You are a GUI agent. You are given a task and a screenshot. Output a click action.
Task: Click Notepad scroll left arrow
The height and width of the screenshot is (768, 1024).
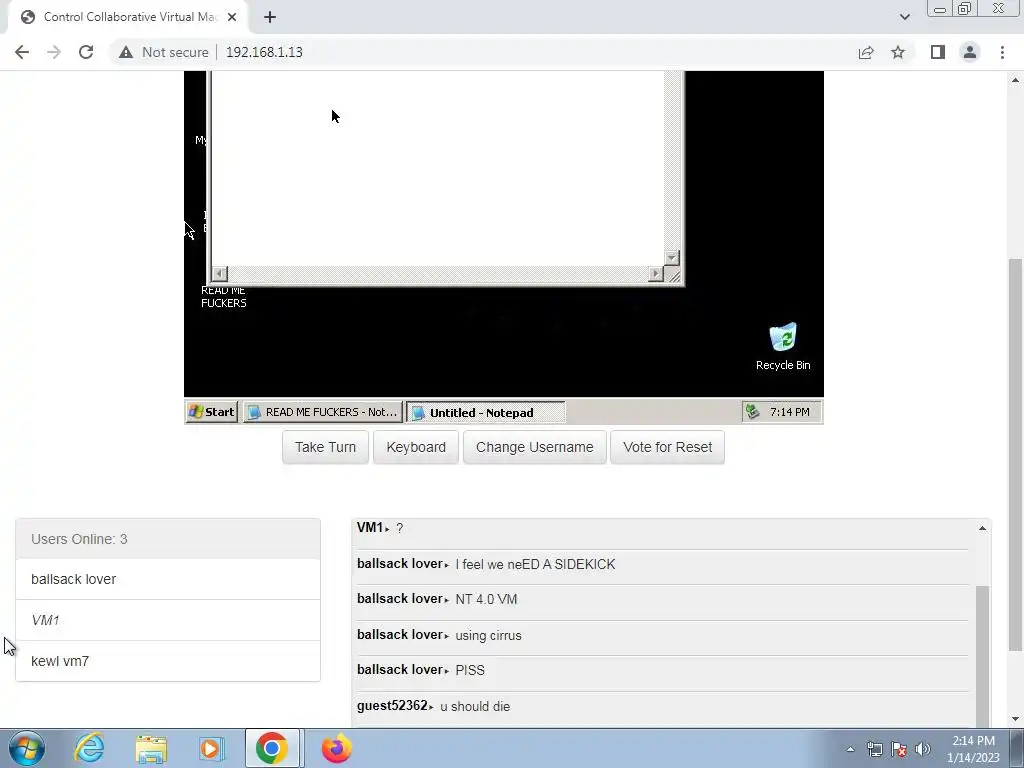tap(219, 274)
